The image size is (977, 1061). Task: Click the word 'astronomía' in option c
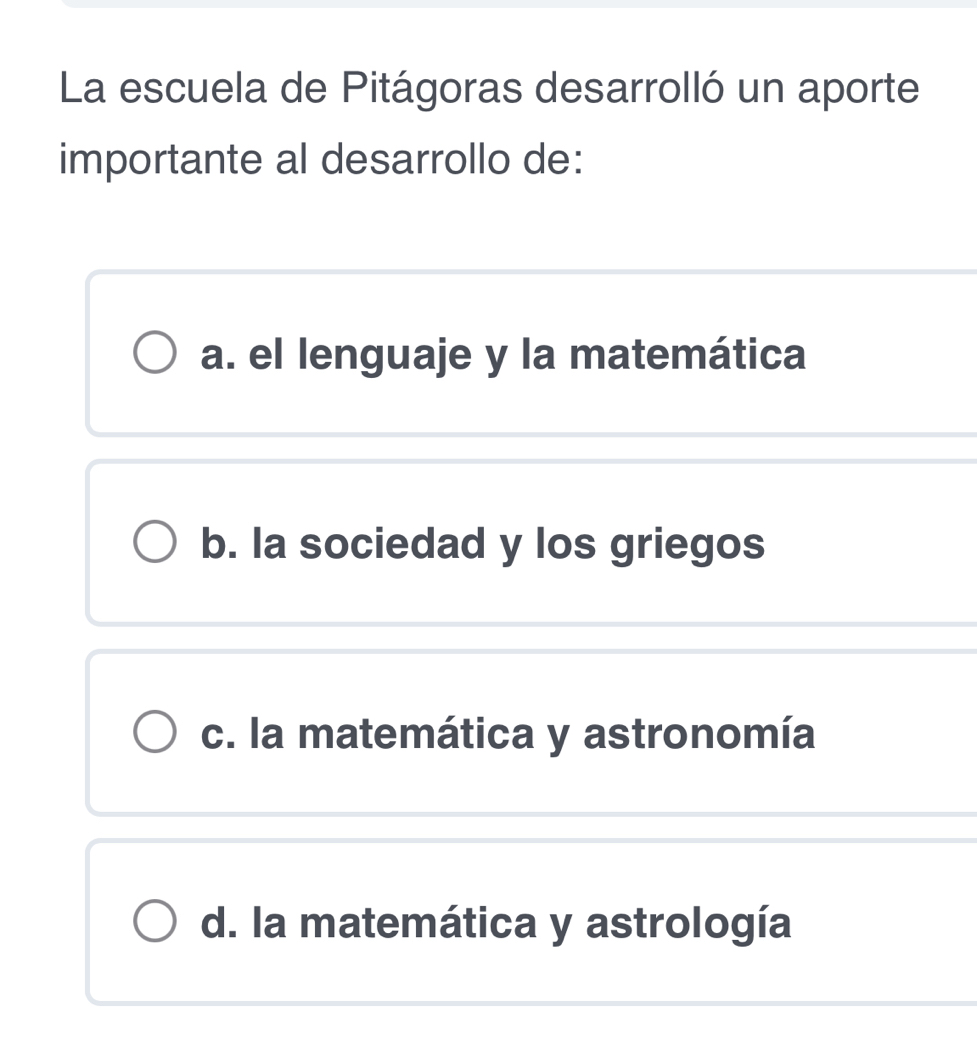(x=699, y=735)
